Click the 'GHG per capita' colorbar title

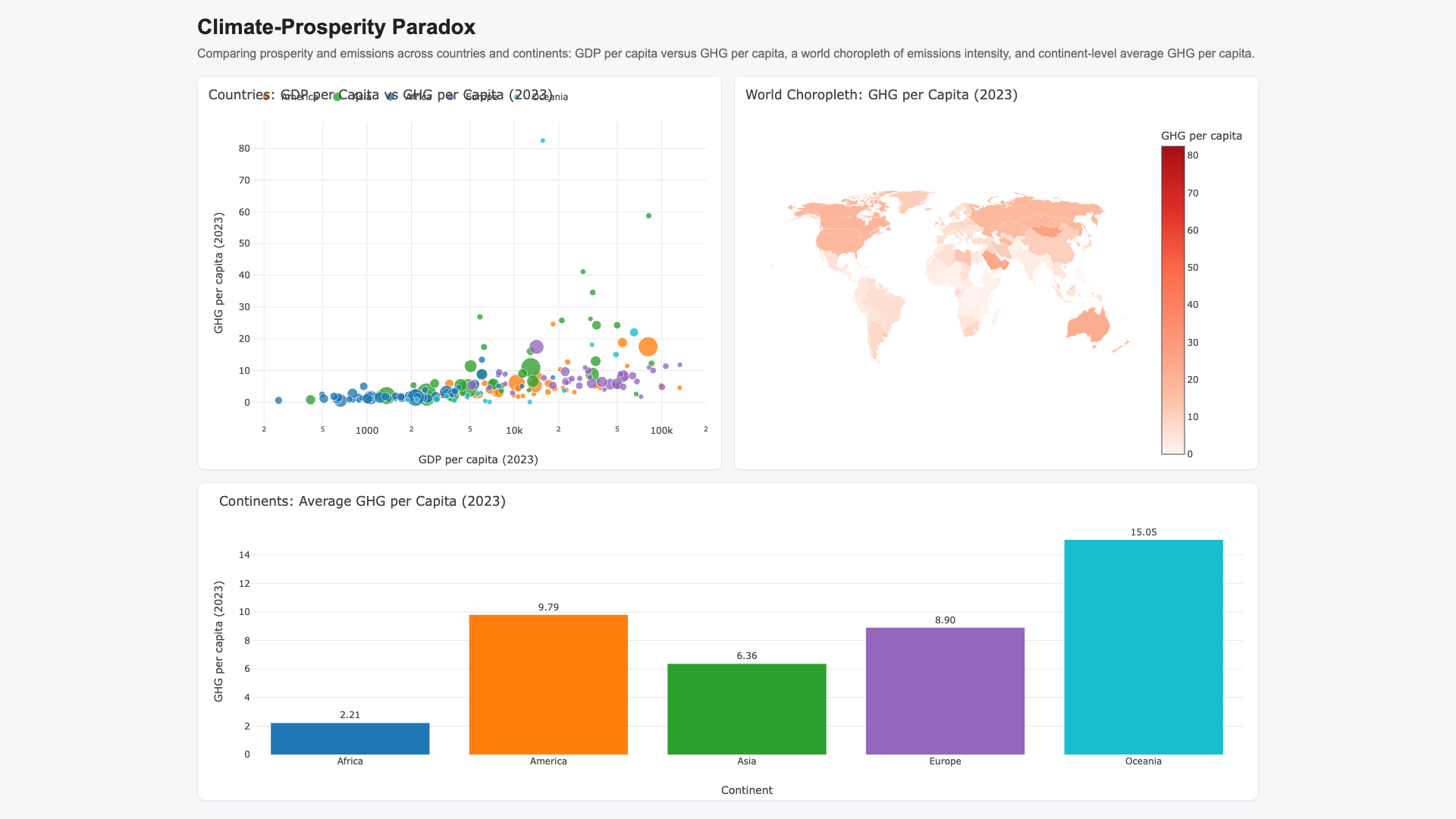(1201, 136)
